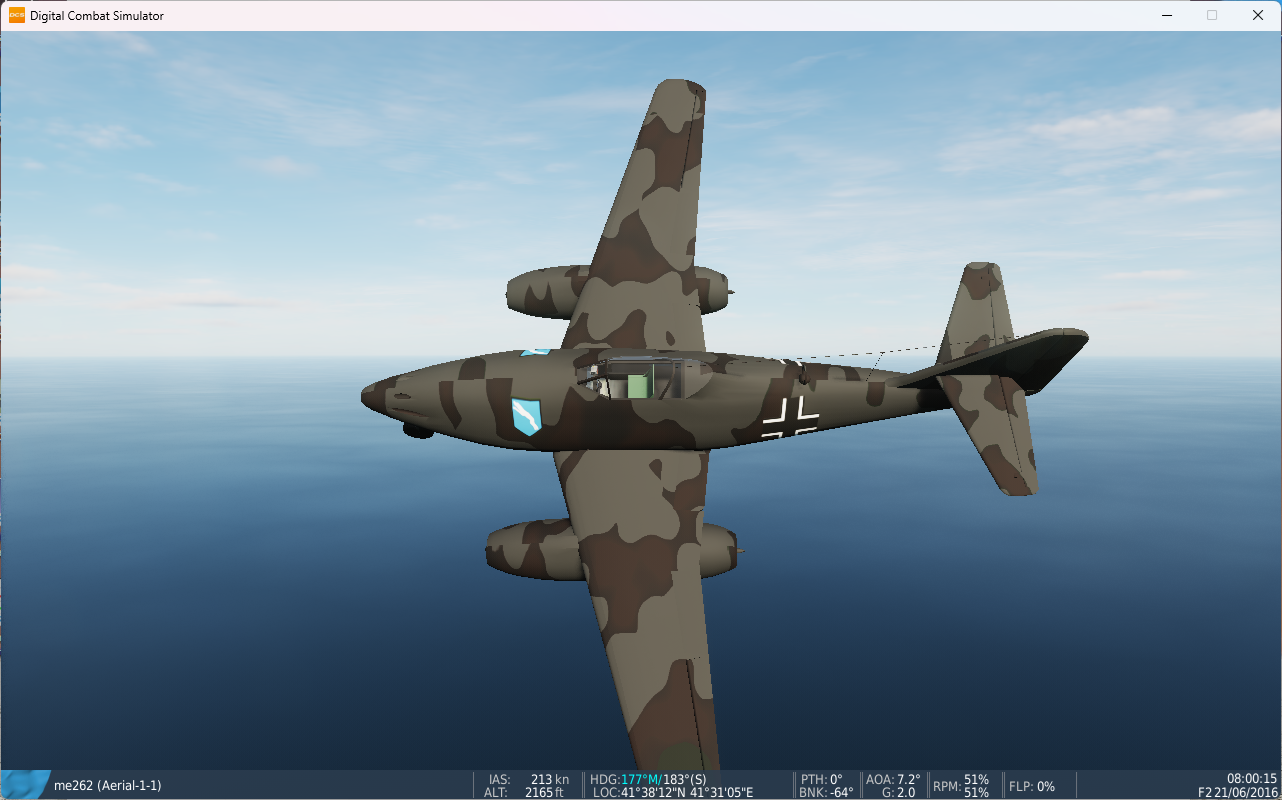Click the light blue squadron shield emblem
1282x800 pixels.
[526, 416]
